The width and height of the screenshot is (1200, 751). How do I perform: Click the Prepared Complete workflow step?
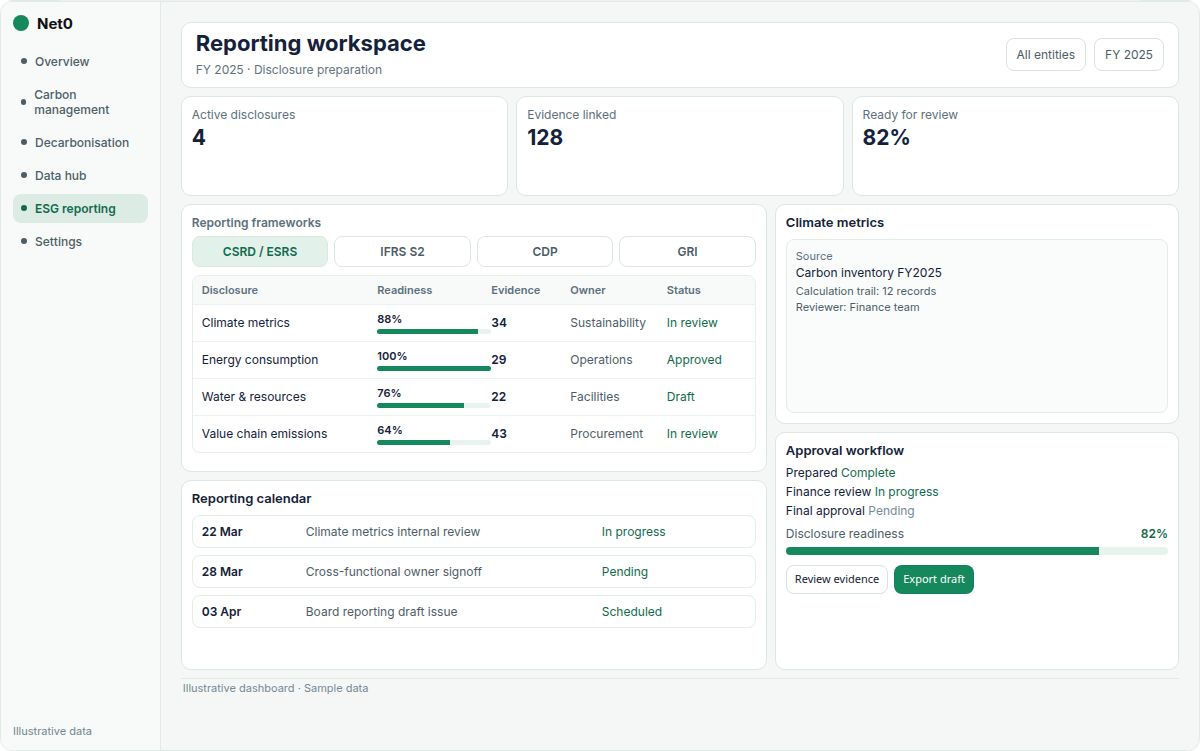[841, 473]
